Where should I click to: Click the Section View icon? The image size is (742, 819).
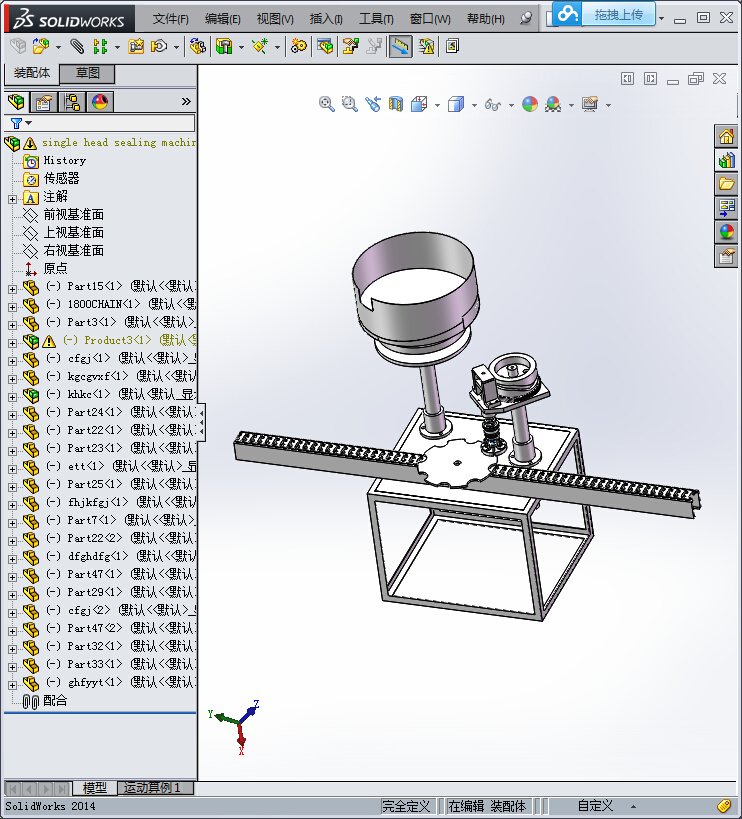click(x=396, y=104)
